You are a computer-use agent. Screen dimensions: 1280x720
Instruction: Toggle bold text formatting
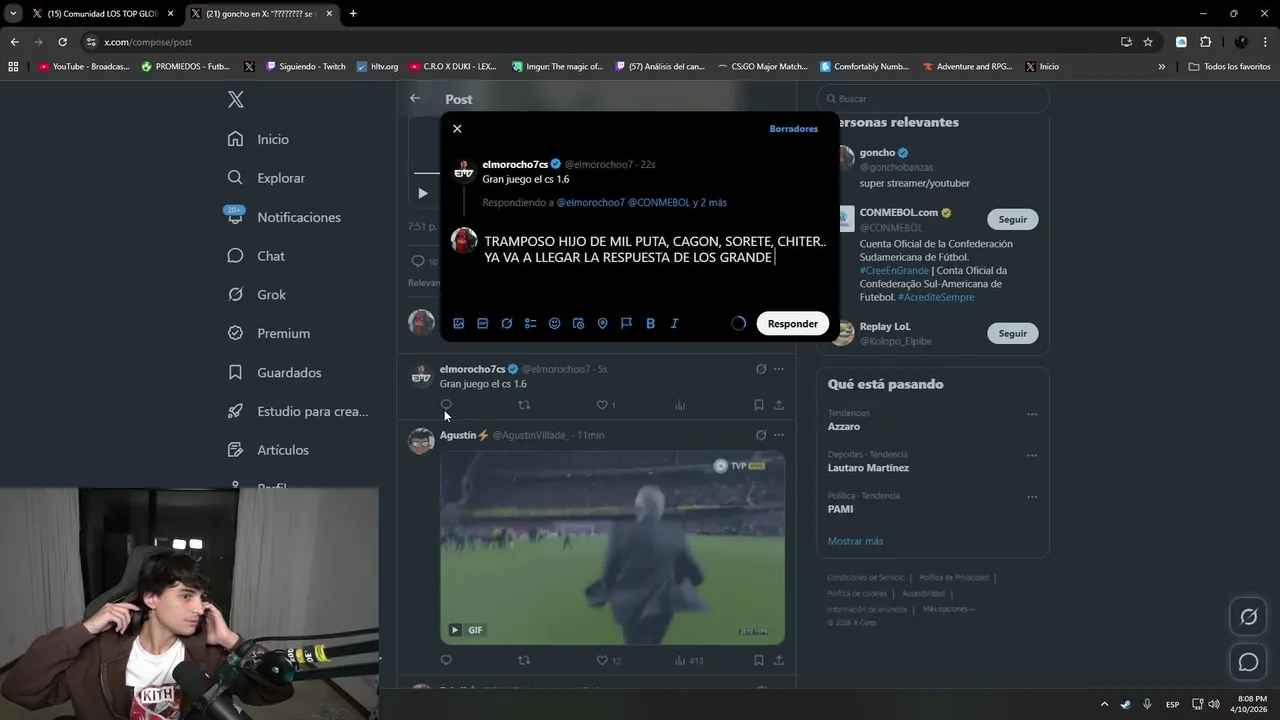[650, 323]
